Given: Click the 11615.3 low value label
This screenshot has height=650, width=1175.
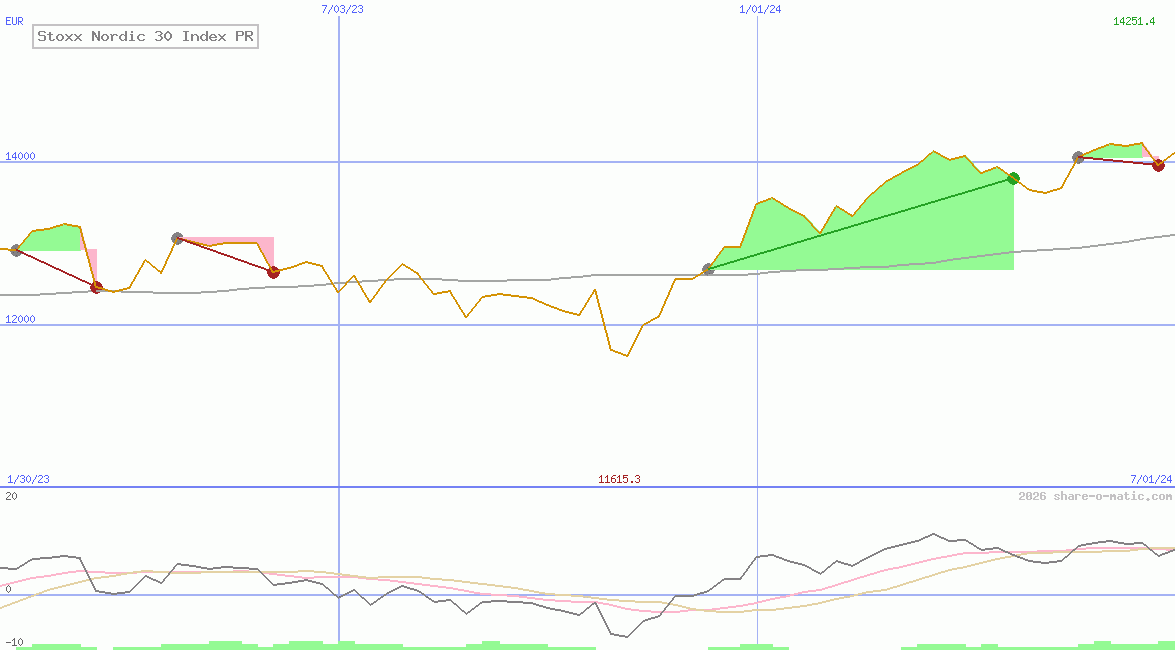Looking at the screenshot, I should pyautogui.click(x=619, y=479).
